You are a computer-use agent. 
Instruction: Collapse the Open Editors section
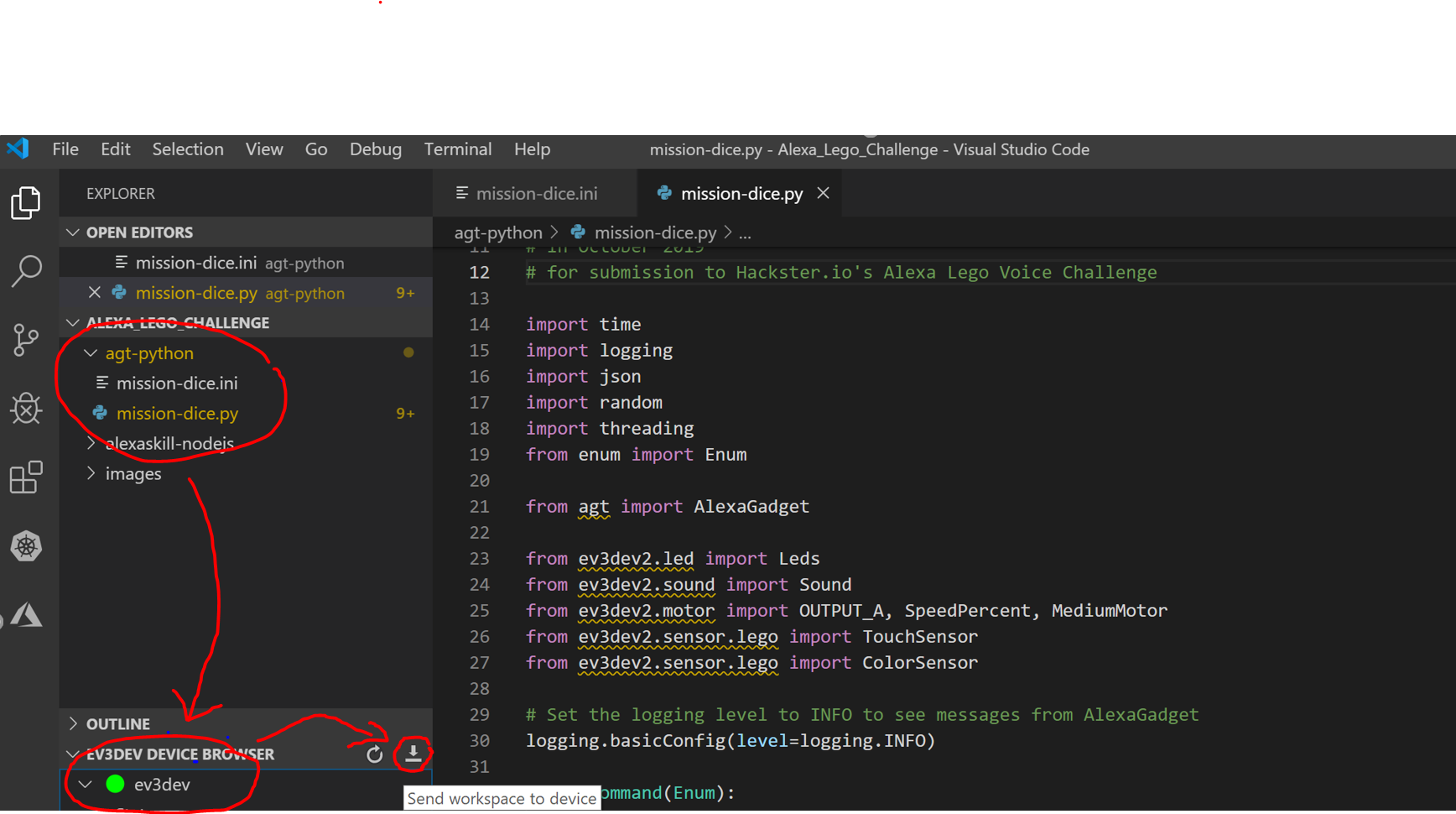coord(72,232)
